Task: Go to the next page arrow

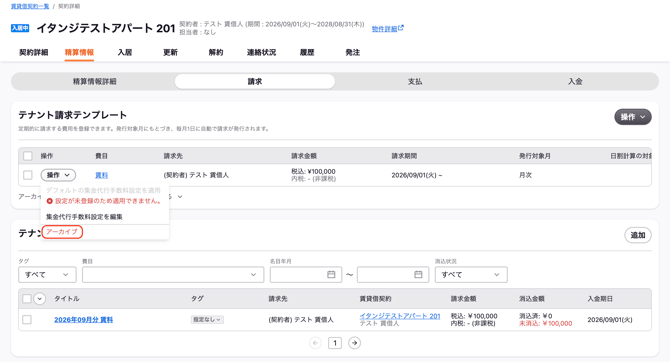Action: 354,343
